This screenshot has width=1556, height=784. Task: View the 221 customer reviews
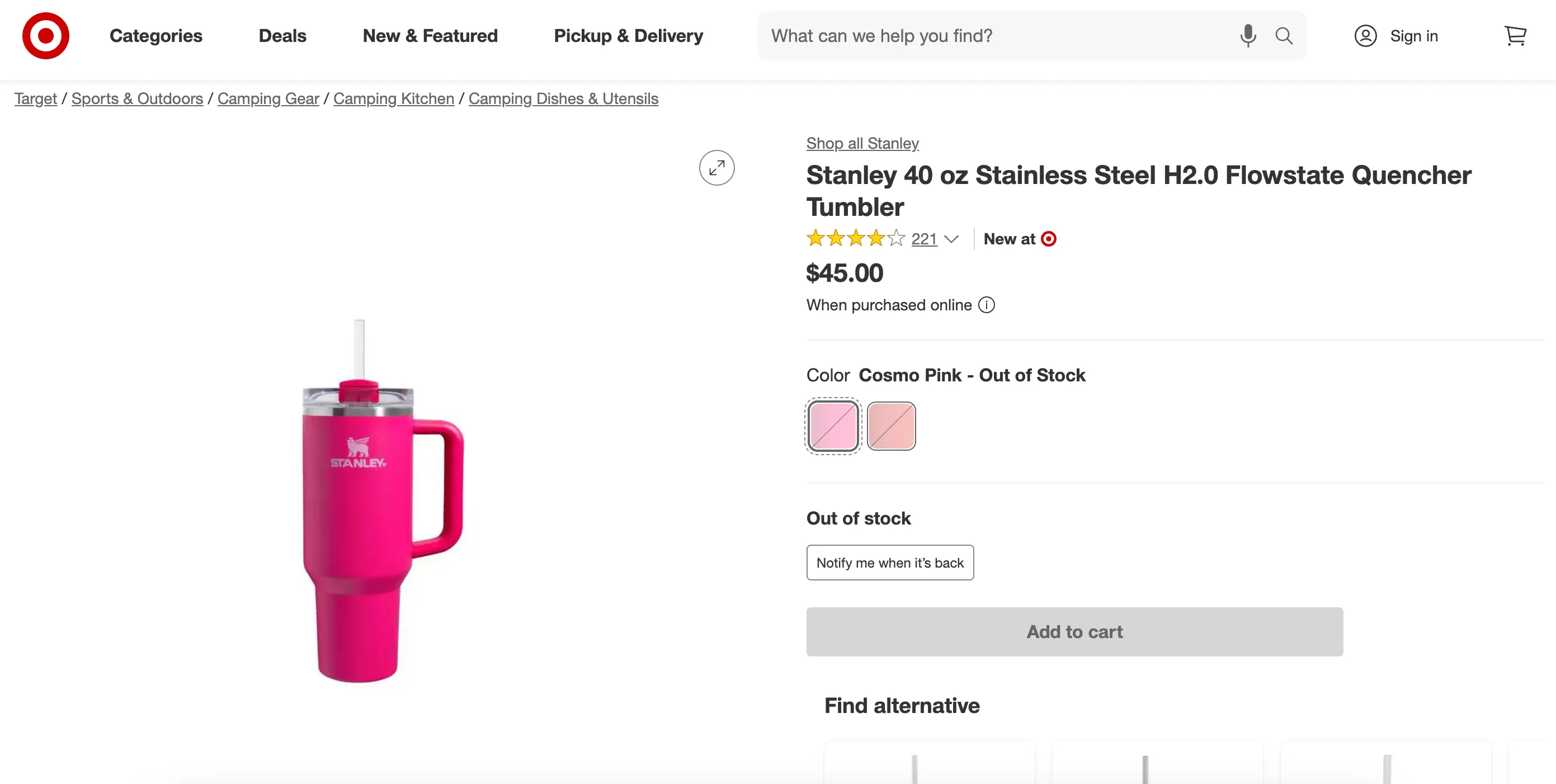point(923,239)
